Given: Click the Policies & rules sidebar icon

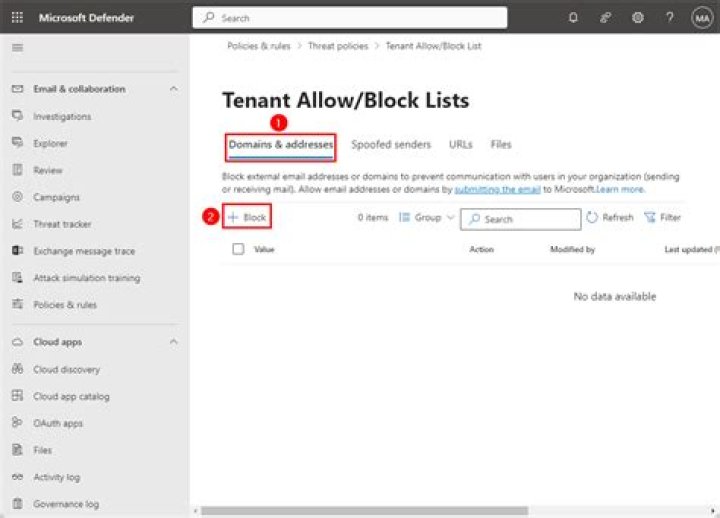Looking at the screenshot, I should coord(17,304).
